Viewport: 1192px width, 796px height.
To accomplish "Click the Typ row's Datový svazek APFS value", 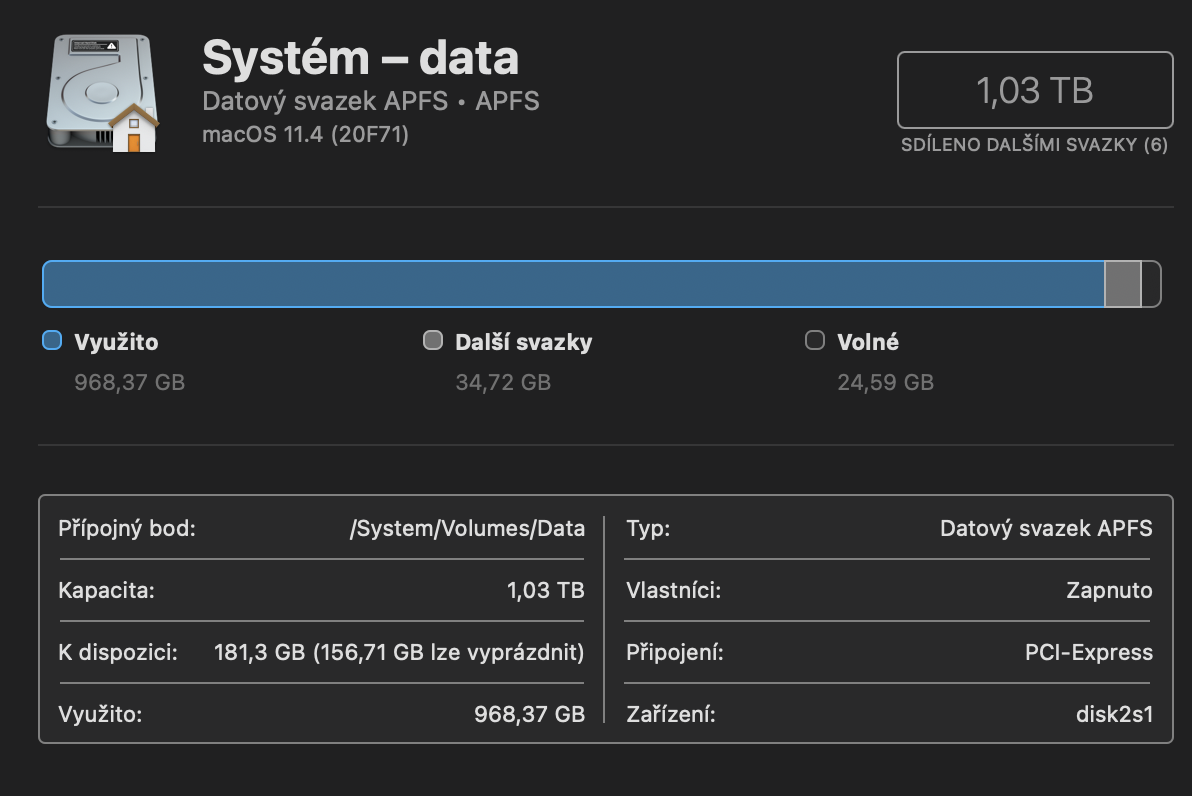I will click(1046, 528).
